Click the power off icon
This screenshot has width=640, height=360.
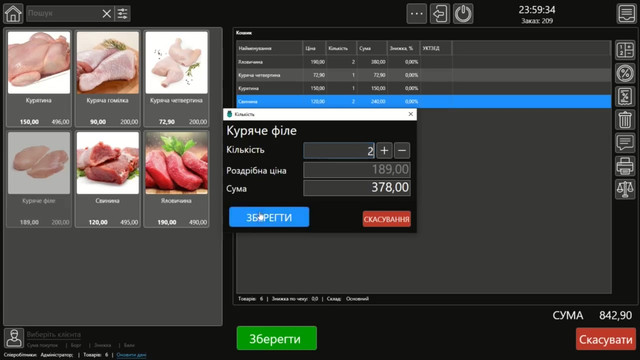point(463,14)
